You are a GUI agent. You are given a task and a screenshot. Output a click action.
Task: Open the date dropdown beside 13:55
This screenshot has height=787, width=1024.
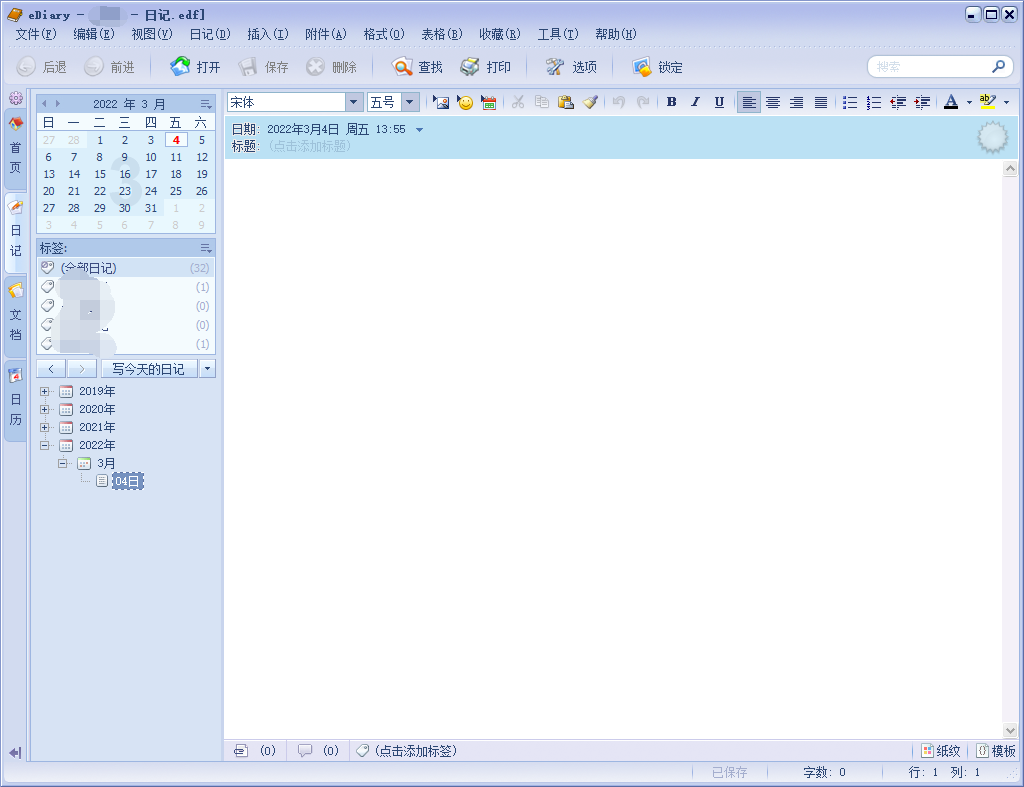(x=419, y=128)
